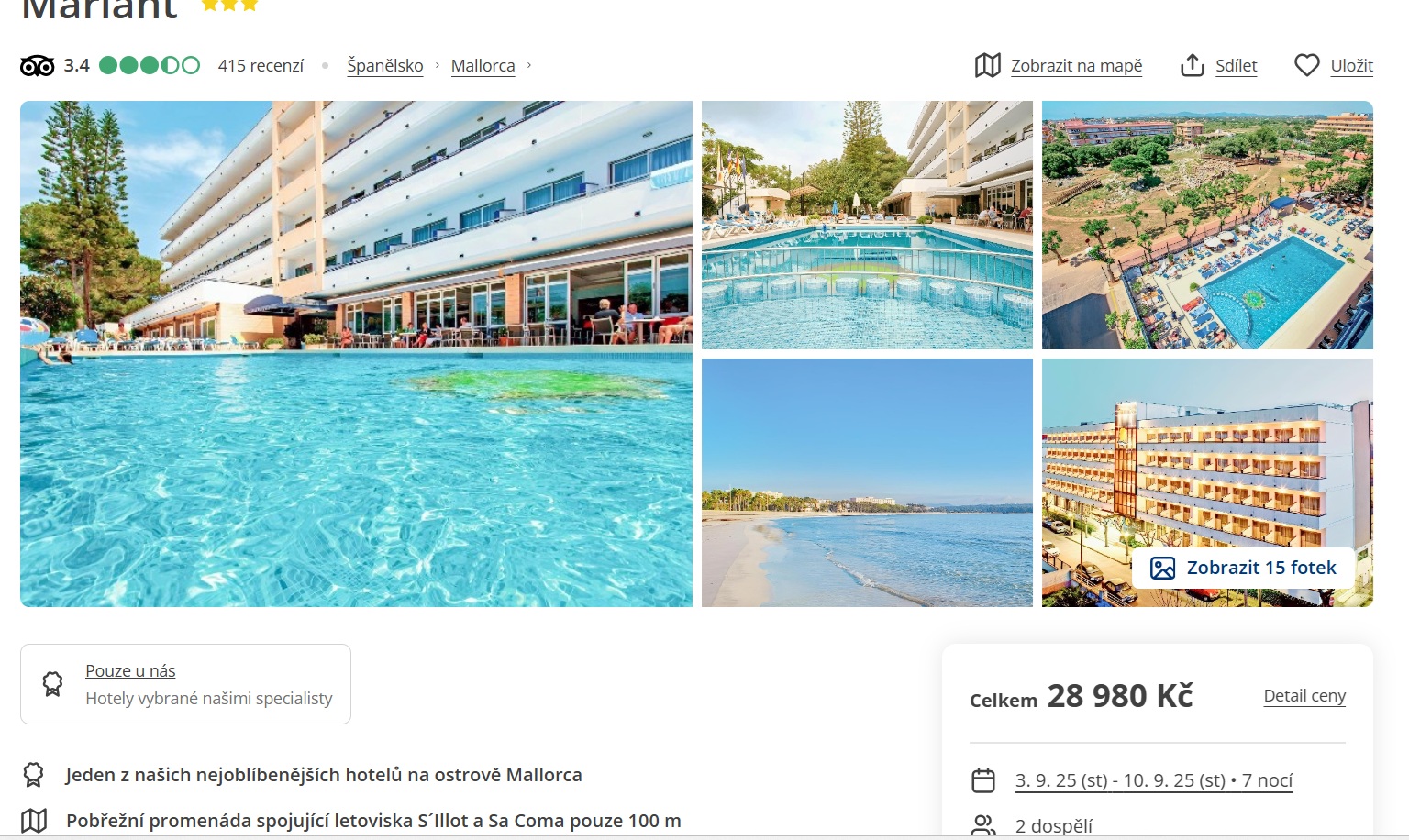The width and height of the screenshot is (1409, 840).
Task: Open the Španělsko breadcrumb link
Action: coord(385,66)
